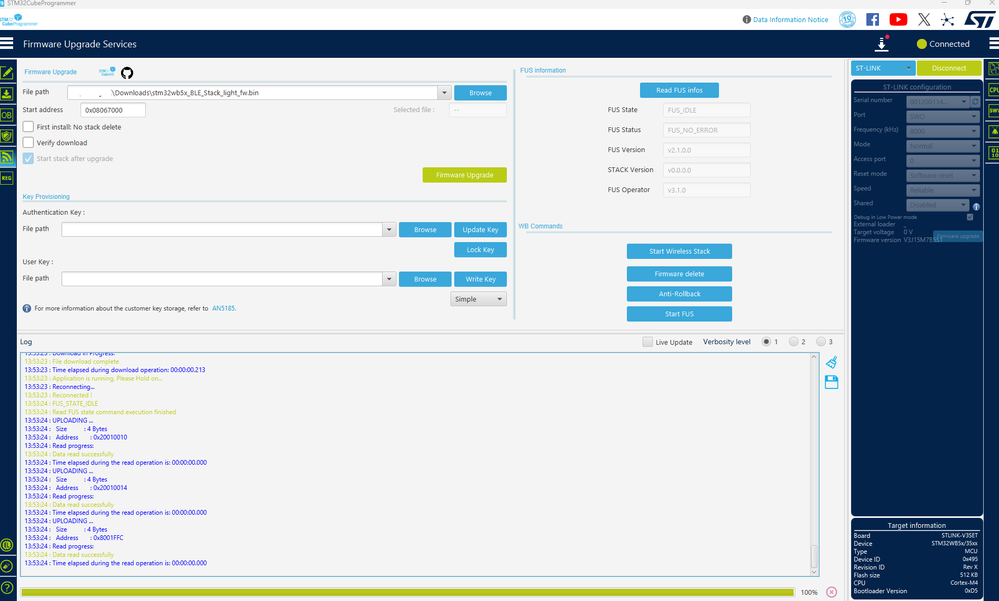
Task: Select verbosity level 1
Action: (x=766, y=342)
